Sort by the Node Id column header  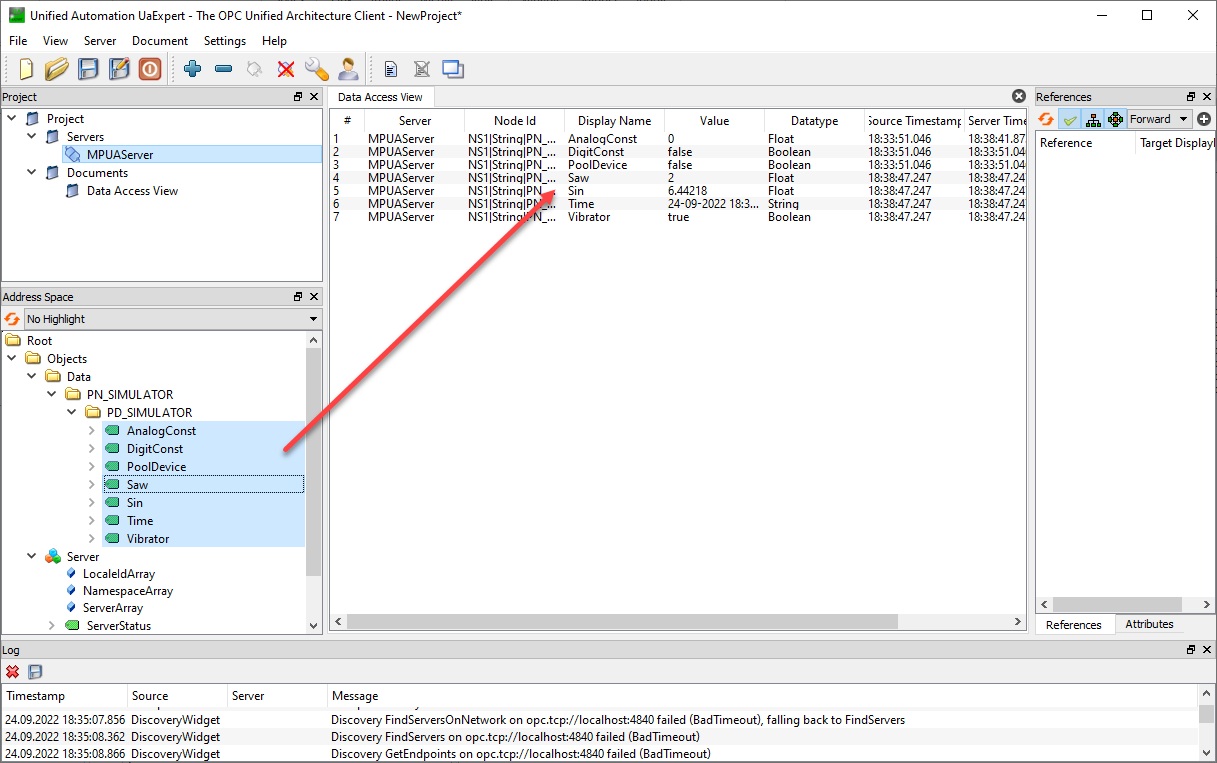point(515,121)
